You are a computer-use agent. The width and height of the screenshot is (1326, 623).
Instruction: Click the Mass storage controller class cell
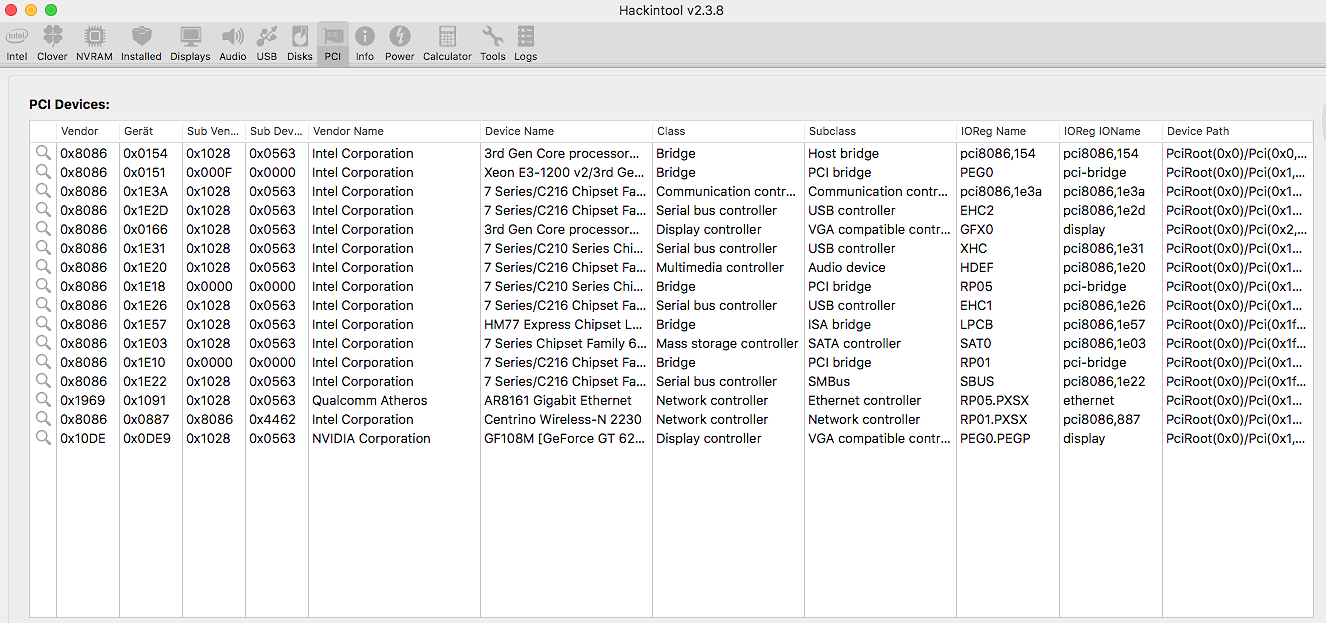click(727, 343)
